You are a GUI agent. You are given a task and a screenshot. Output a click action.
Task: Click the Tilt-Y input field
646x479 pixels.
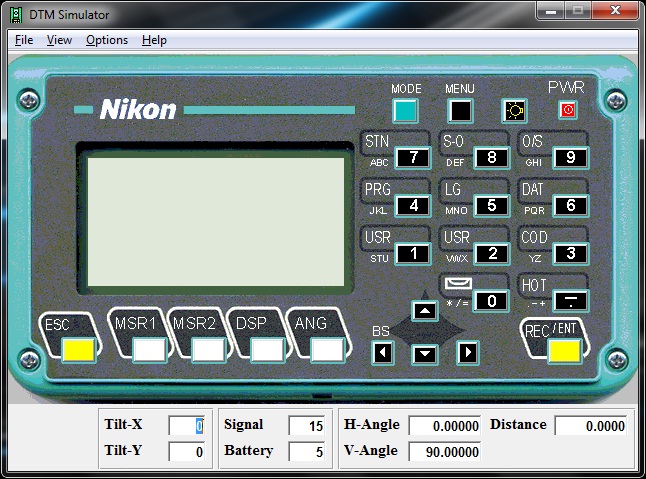(x=187, y=451)
